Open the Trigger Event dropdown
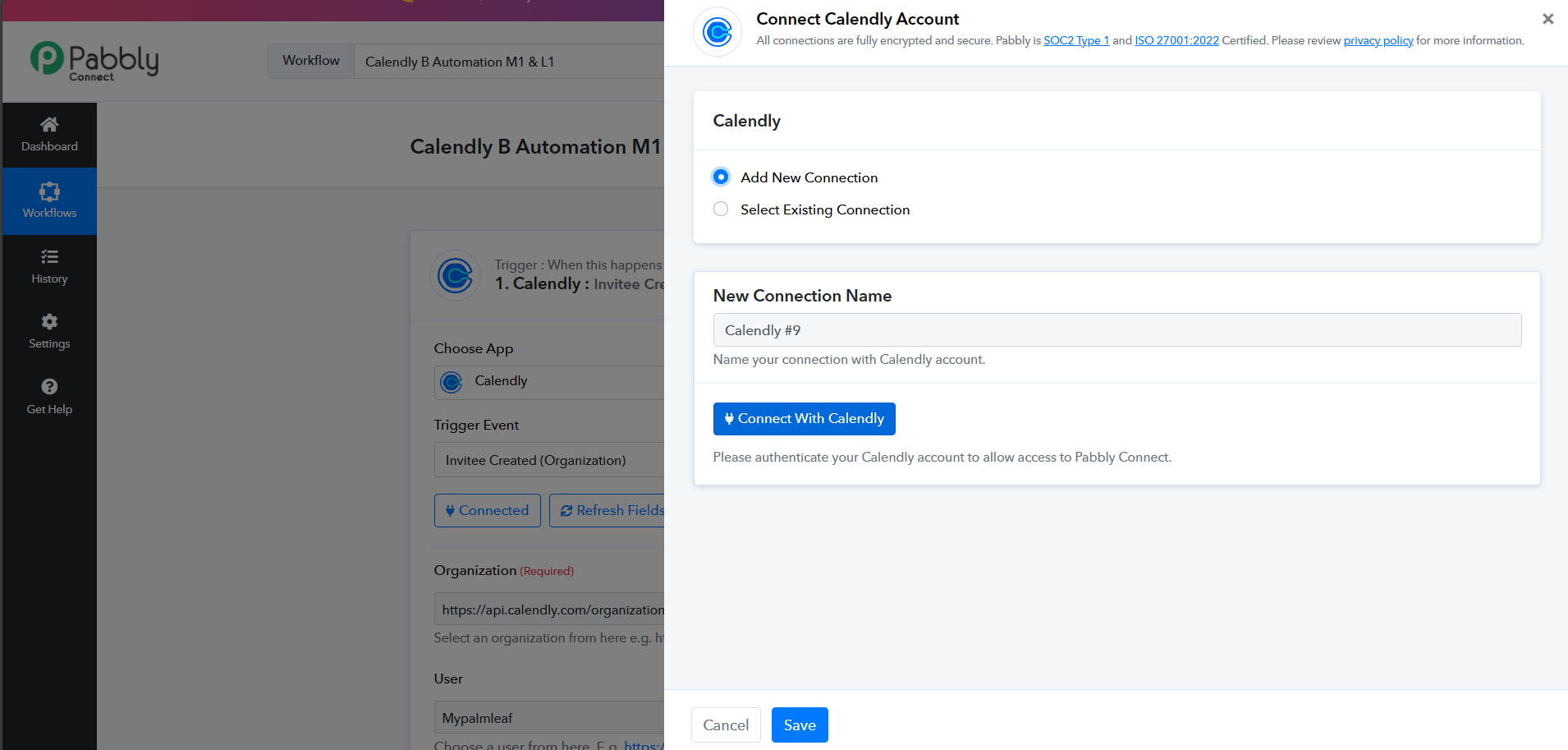Image resolution: width=1568 pixels, height=750 pixels. click(549, 460)
